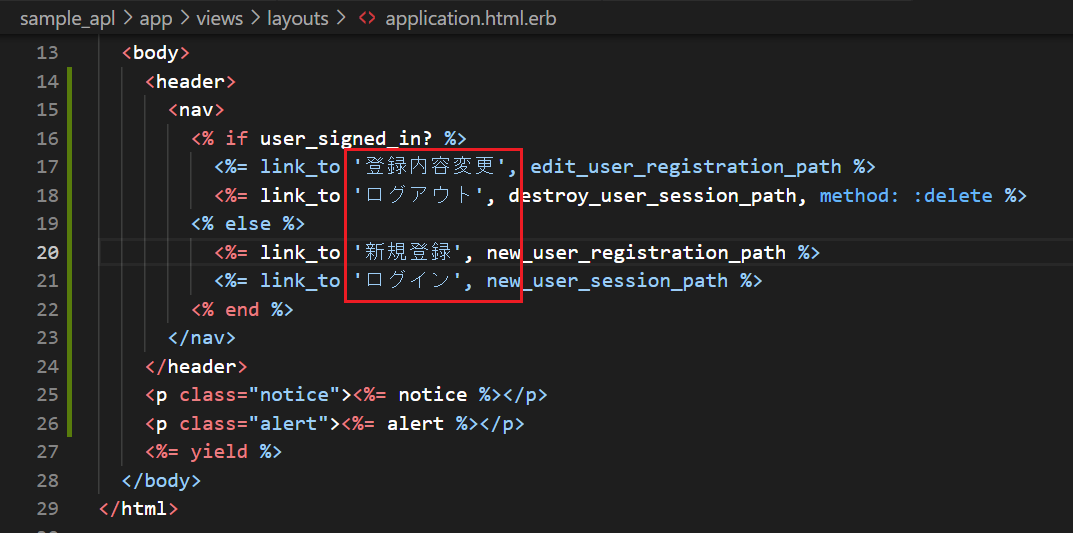
Task: Click line number 20 in gutter
Action: coord(47,252)
